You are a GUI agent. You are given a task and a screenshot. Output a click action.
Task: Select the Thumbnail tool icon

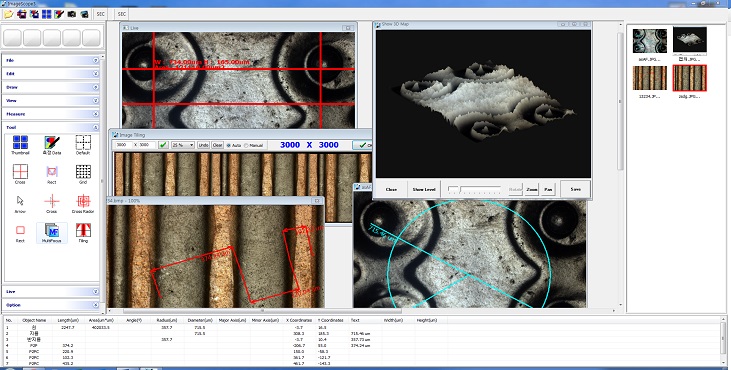click(x=20, y=145)
